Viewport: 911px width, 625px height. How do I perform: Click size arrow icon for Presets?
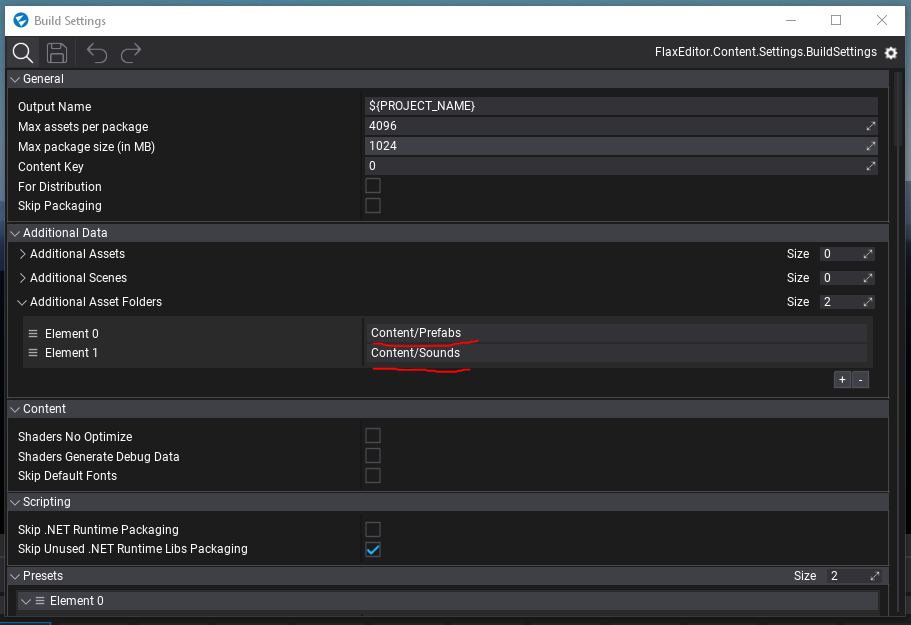point(875,576)
